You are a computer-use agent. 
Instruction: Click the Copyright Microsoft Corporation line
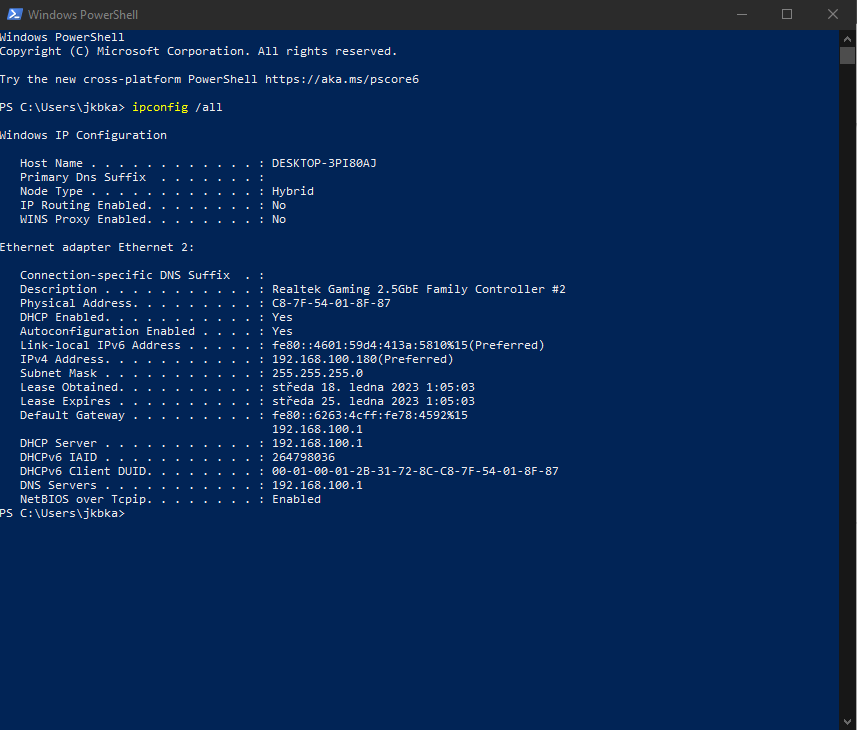(x=198, y=51)
